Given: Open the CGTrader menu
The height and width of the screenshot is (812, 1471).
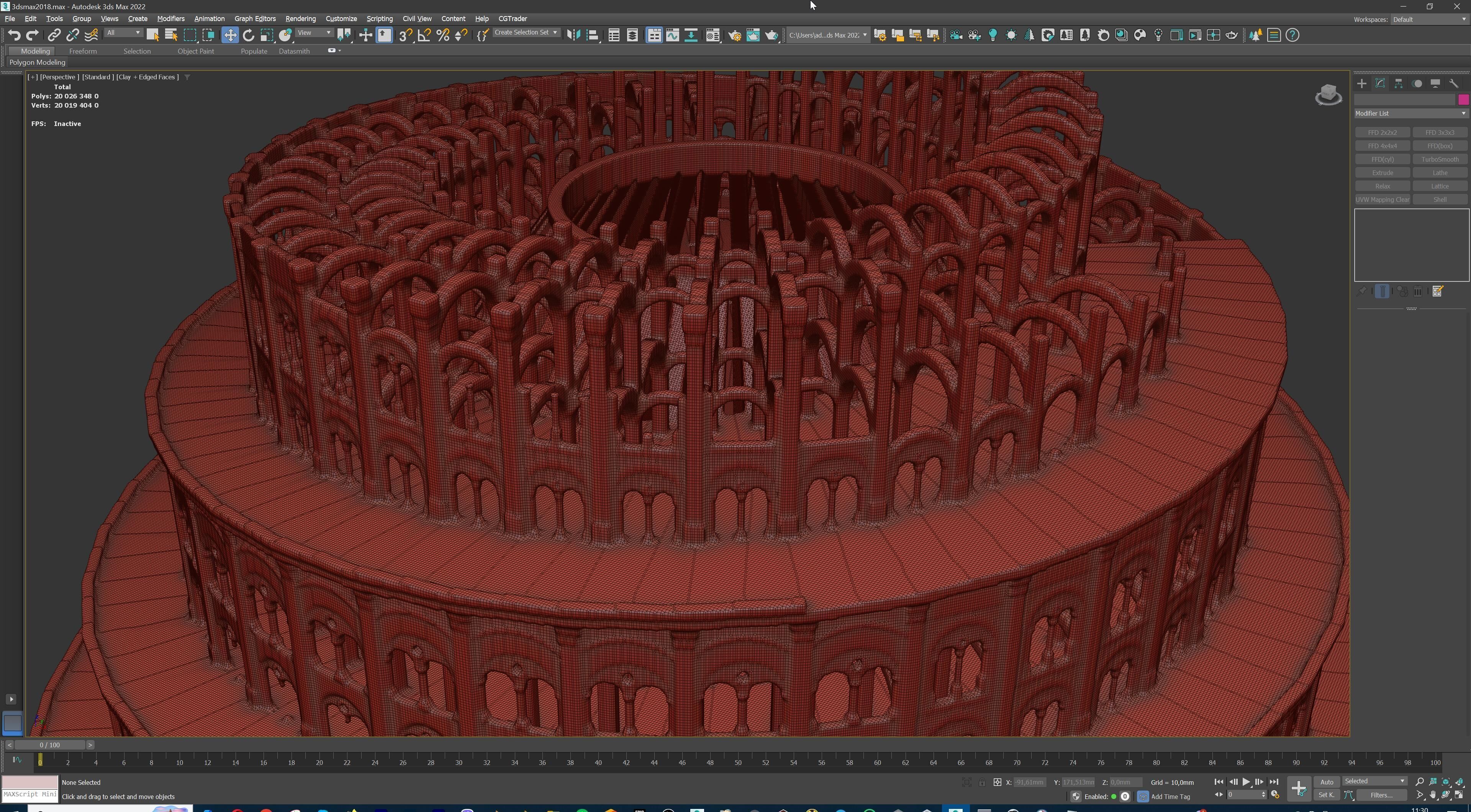Looking at the screenshot, I should coord(512,19).
